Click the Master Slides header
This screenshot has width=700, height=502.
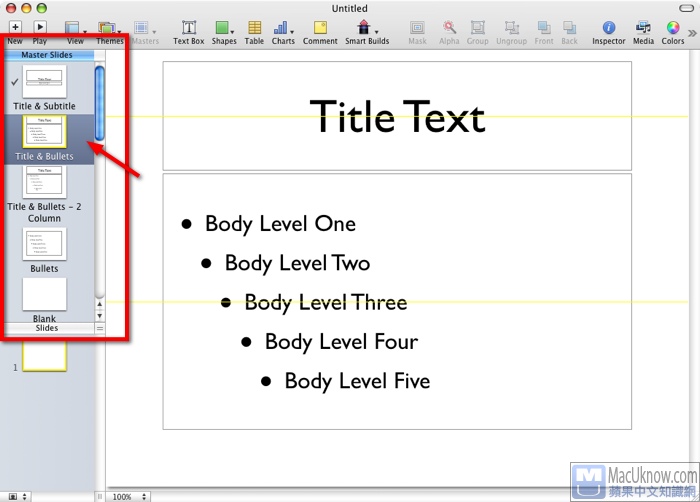coord(47,55)
